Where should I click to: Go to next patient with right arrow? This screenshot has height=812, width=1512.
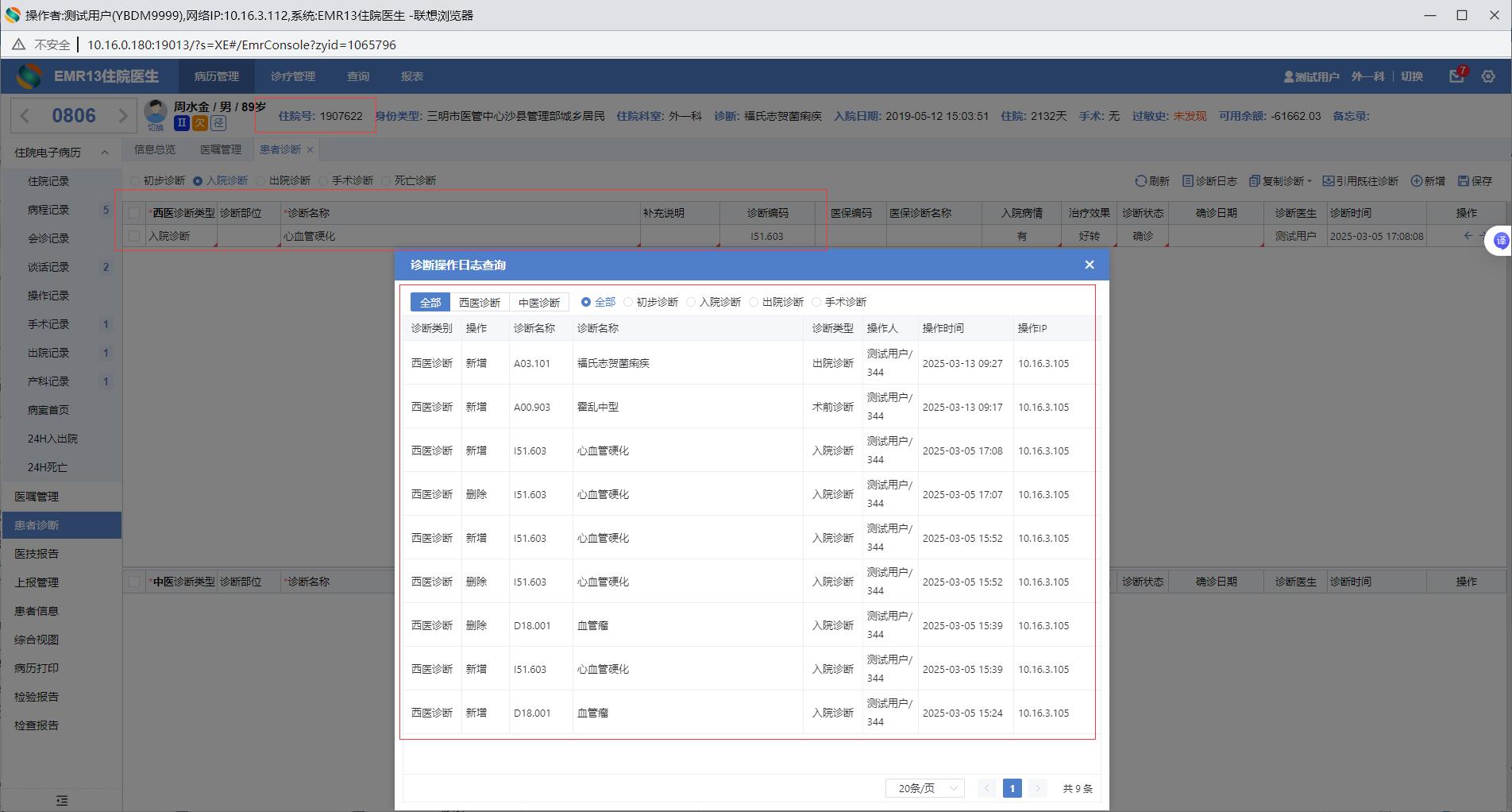(122, 116)
